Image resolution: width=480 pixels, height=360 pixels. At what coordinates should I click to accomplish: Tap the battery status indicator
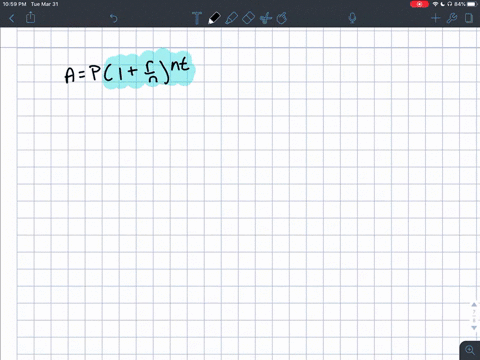coord(471,4)
